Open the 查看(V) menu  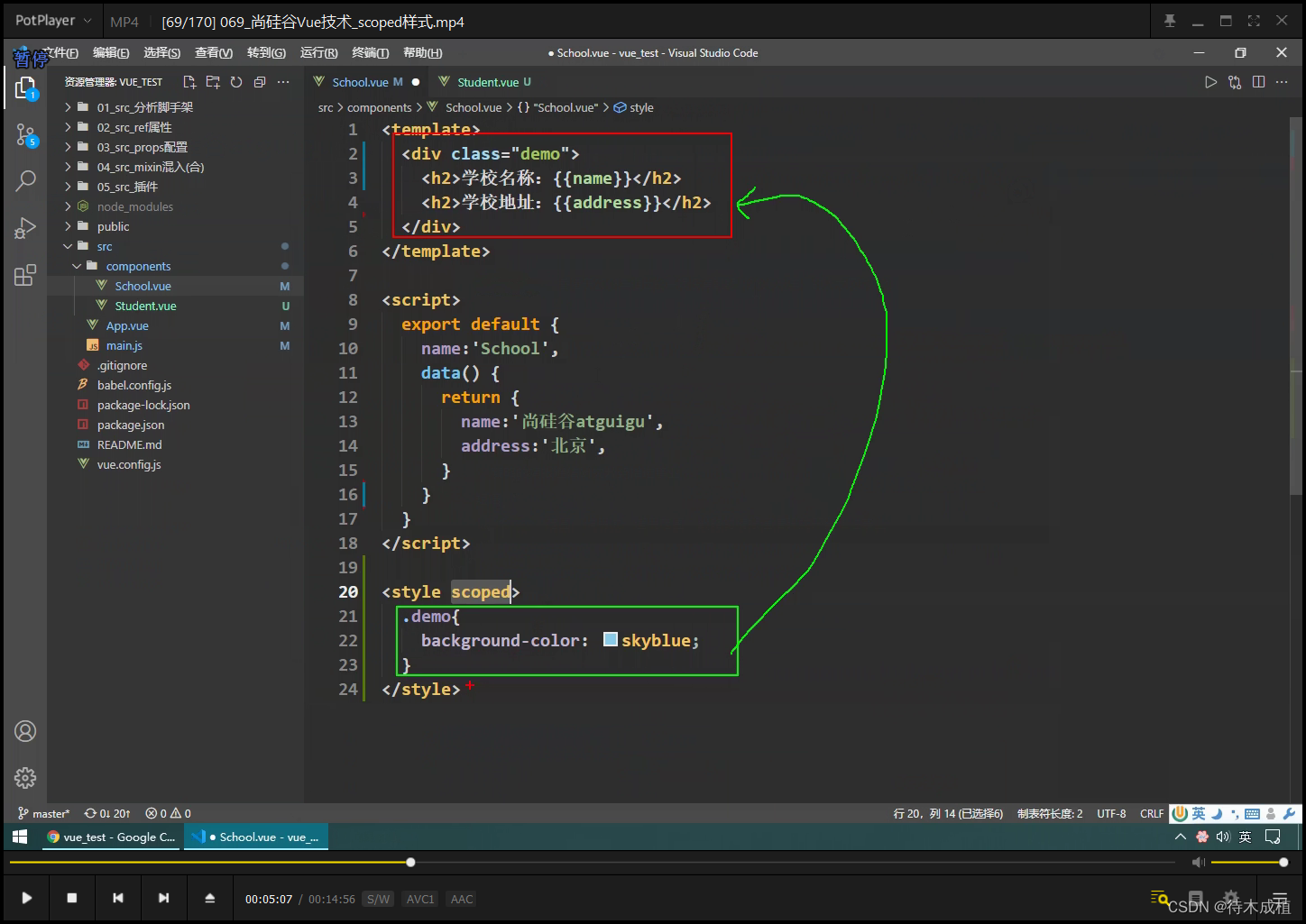pos(214,53)
